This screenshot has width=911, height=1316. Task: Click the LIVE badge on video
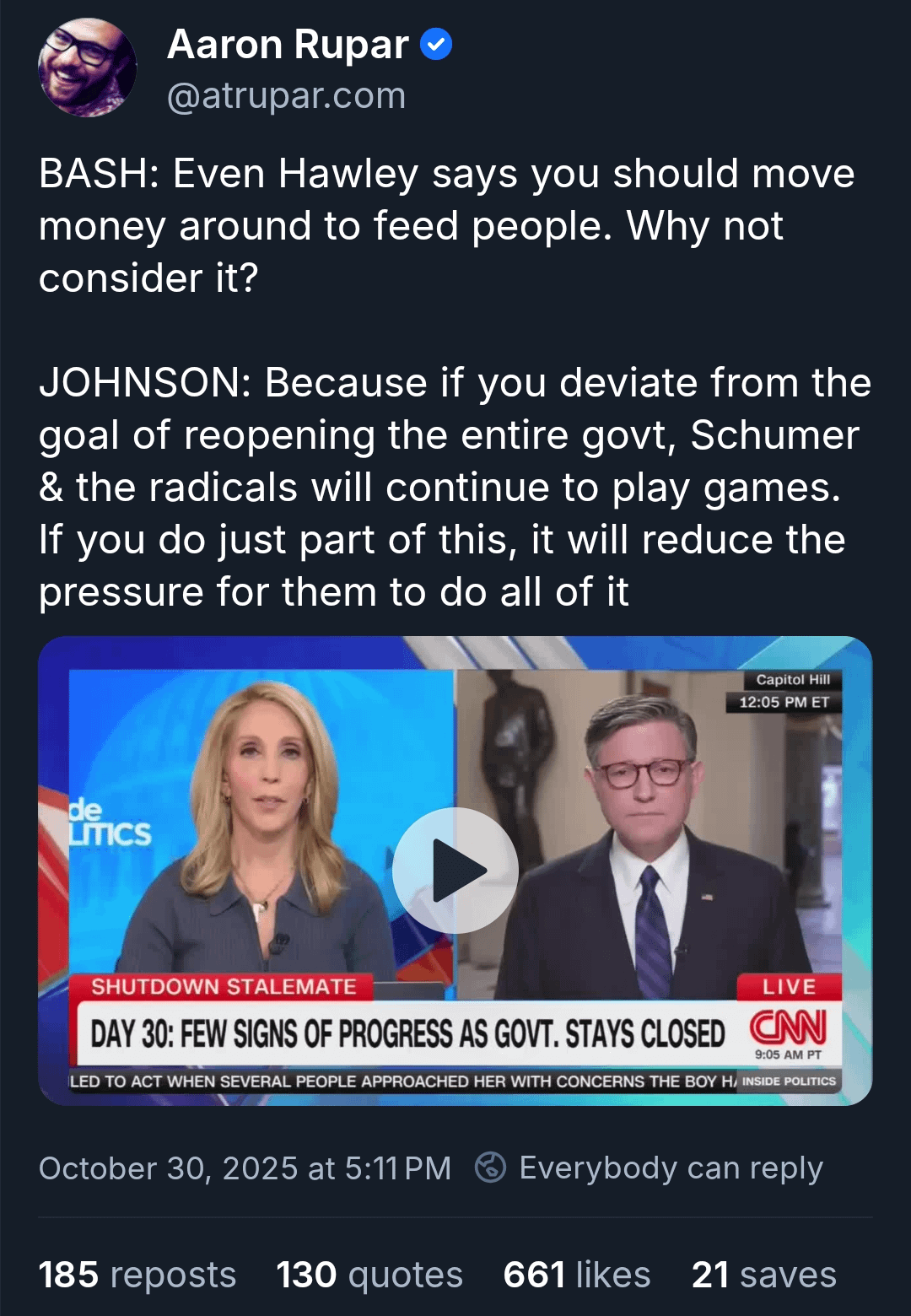tap(789, 987)
